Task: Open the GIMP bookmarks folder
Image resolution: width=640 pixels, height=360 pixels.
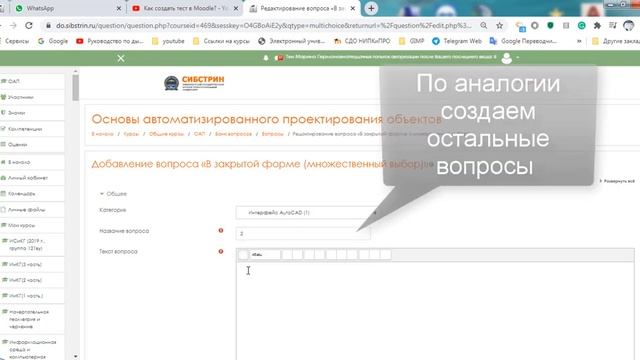Action: pos(412,41)
